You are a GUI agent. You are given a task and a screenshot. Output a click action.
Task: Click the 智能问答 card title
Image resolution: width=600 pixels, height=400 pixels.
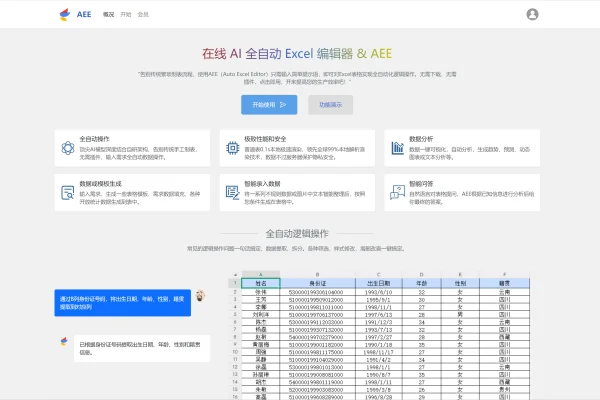click(x=421, y=184)
